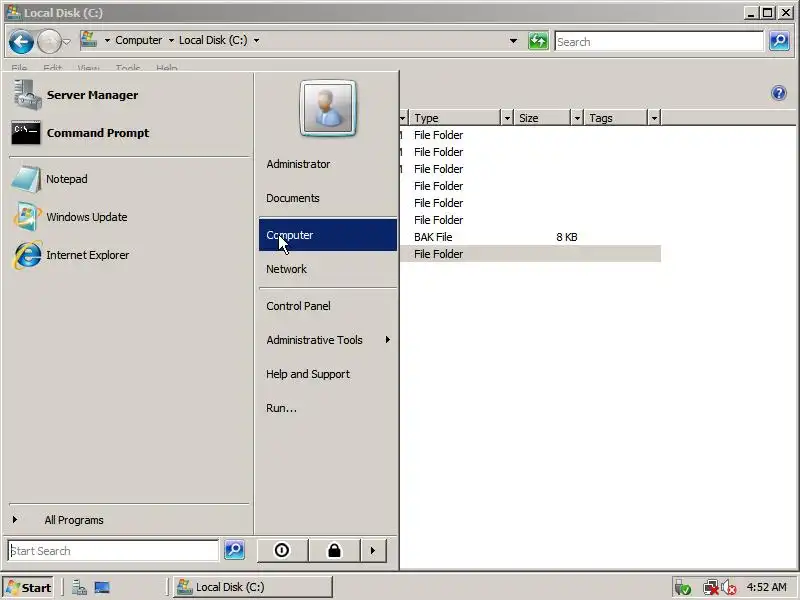Viewport: 800px width, 600px height.
Task: Click the address bar computer icon
Action: pyautogui.click(x=89, y=40)
